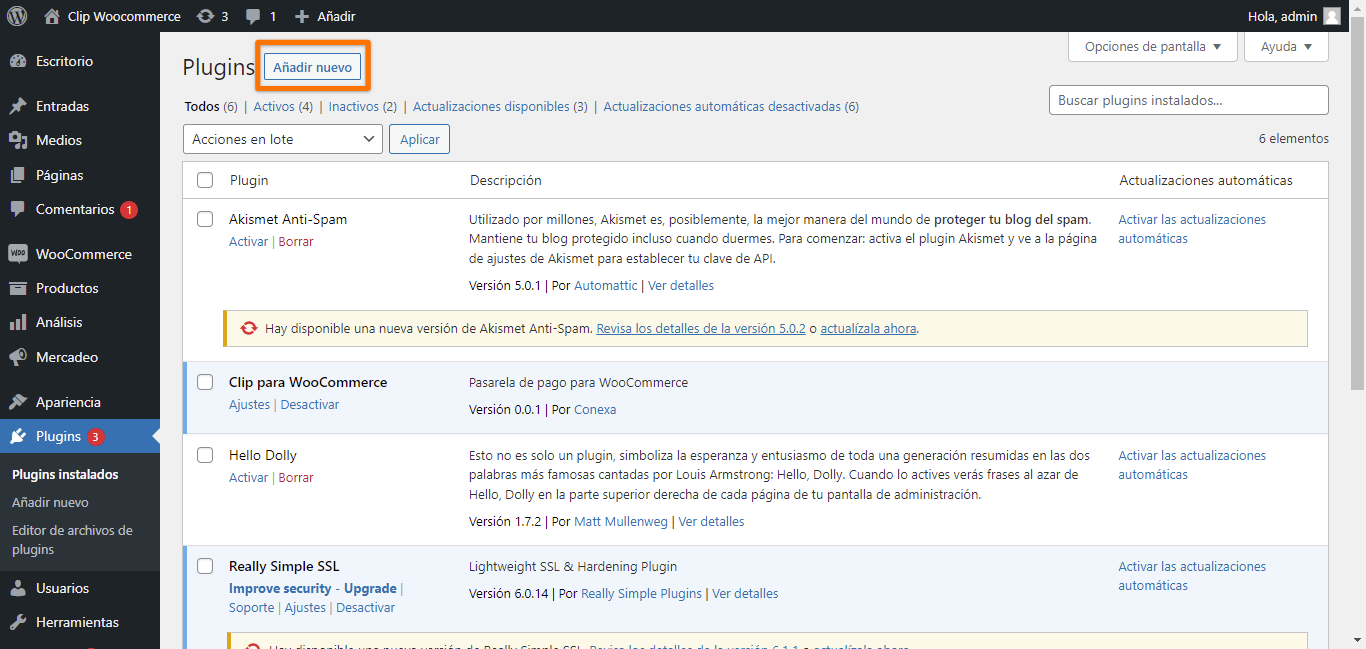Click the Entradas pin icon
The width and height of the screenshot is (1366, 649).
pos(18,106)
